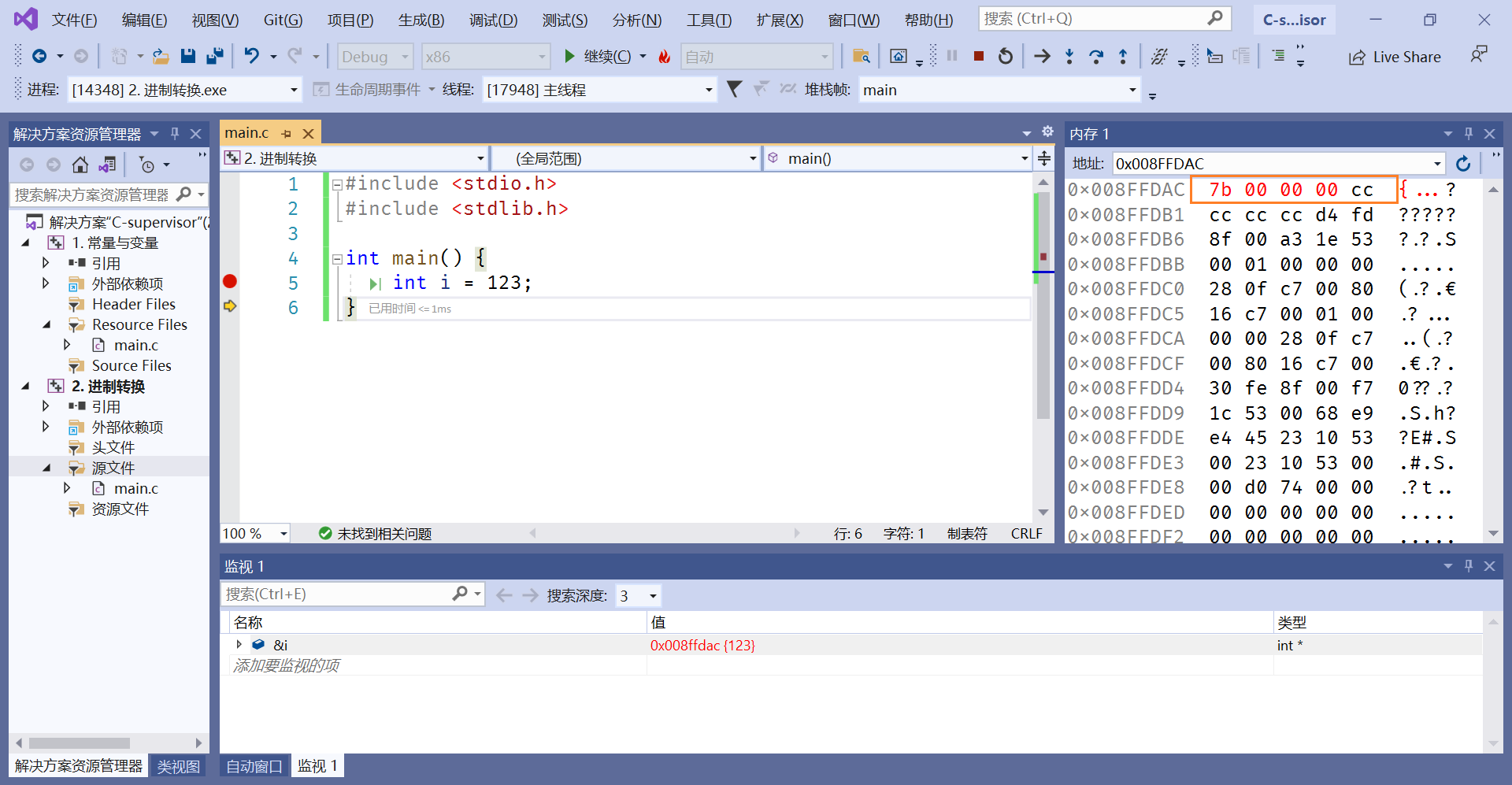The height and width of the screenshot is (785, 1512).
Task: Toggle the thread filter funnel icon
Action: 734,89
